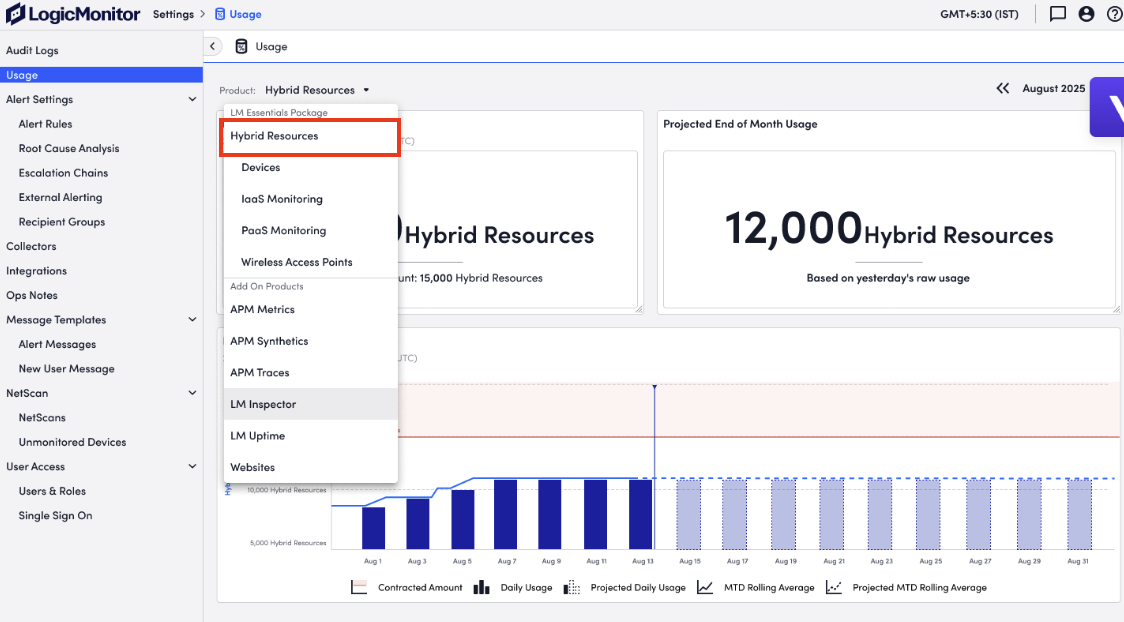The image size is (1124, 622).
Task: Select Hybrid Resources from product list
Action: pos(310,135)
